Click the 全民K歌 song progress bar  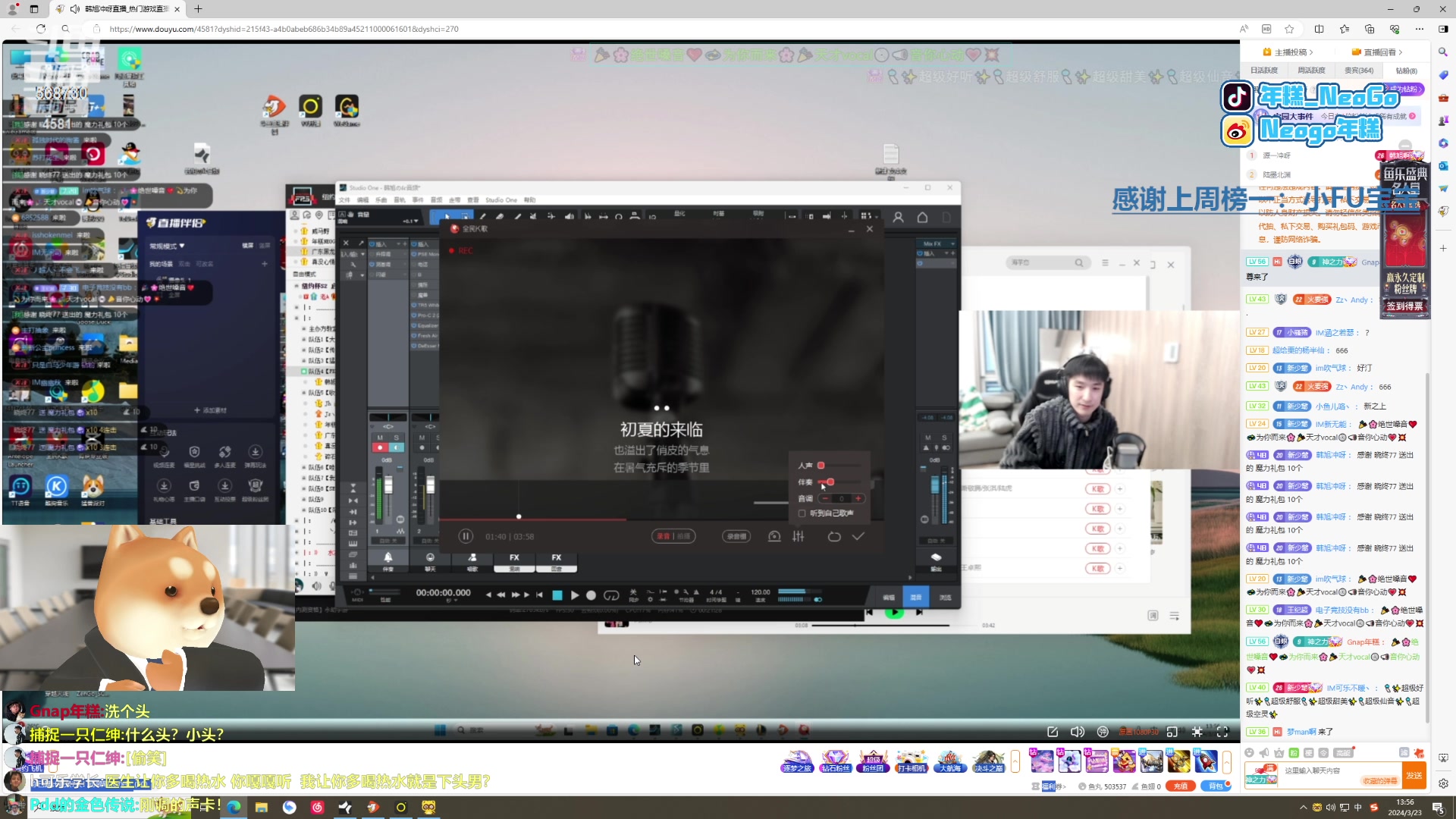coord(661,519)
